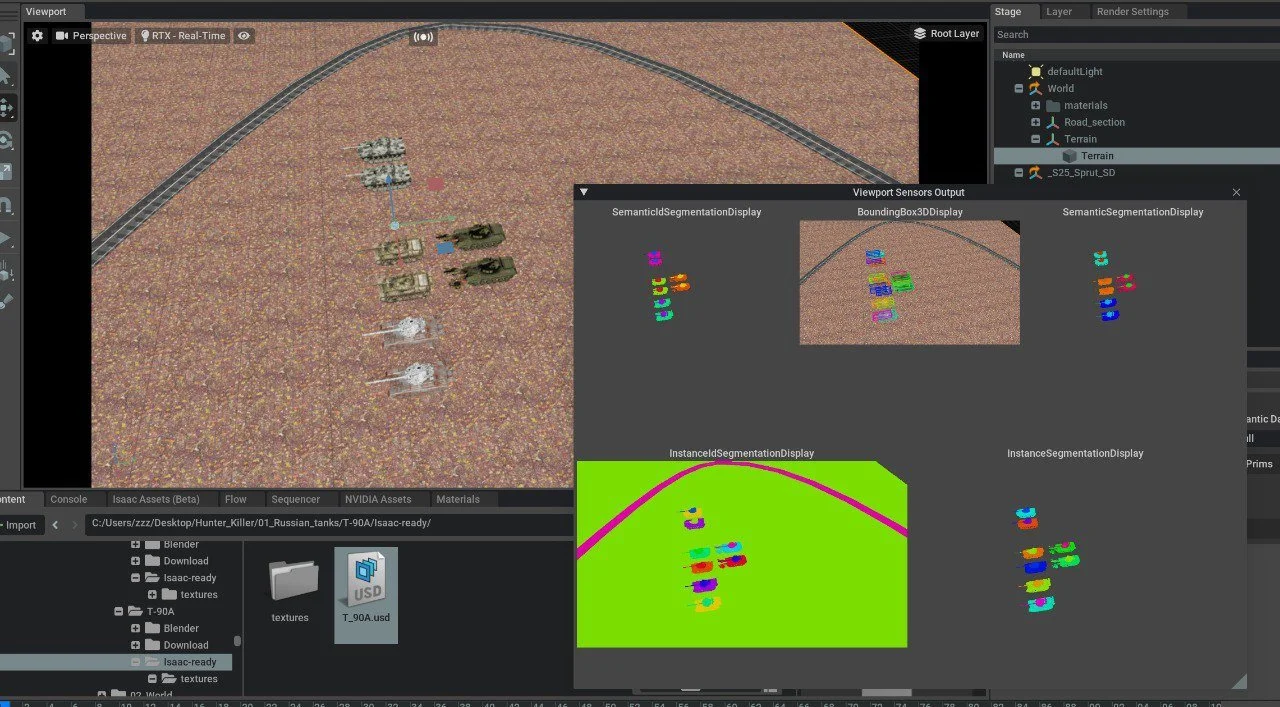This screenshot has height=707, width=1280.
Task: Toggle viewport visibility eye menu
Action: click(x=243, y=35)
